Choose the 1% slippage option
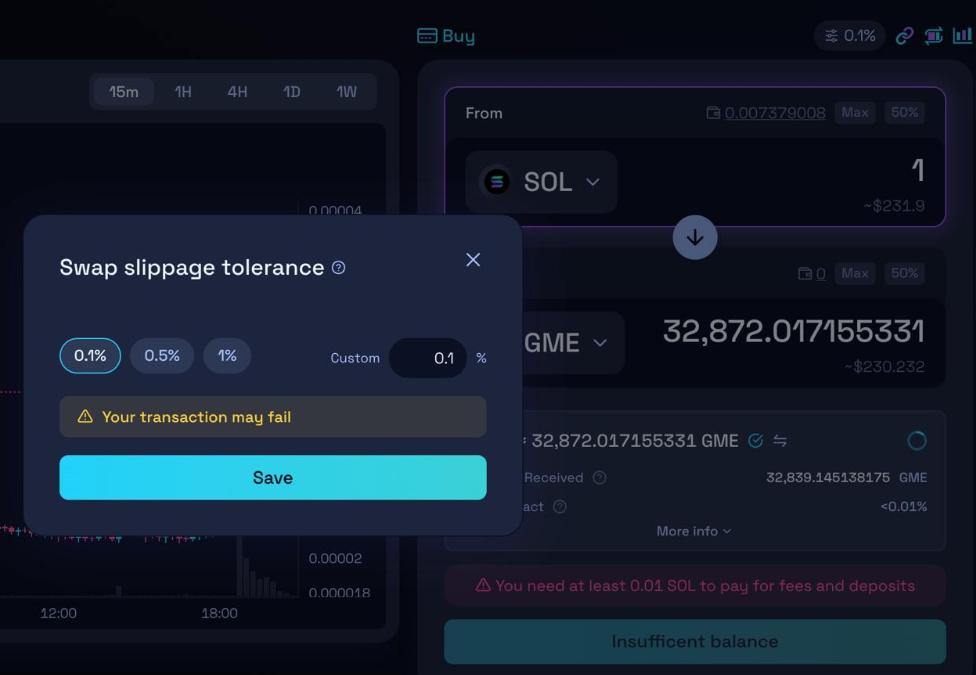The width and height of the screenshot is (976, 675). tap(227, 356)
